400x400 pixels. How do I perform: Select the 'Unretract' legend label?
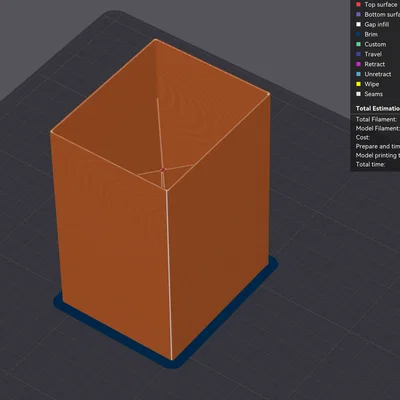pos(378,74)
